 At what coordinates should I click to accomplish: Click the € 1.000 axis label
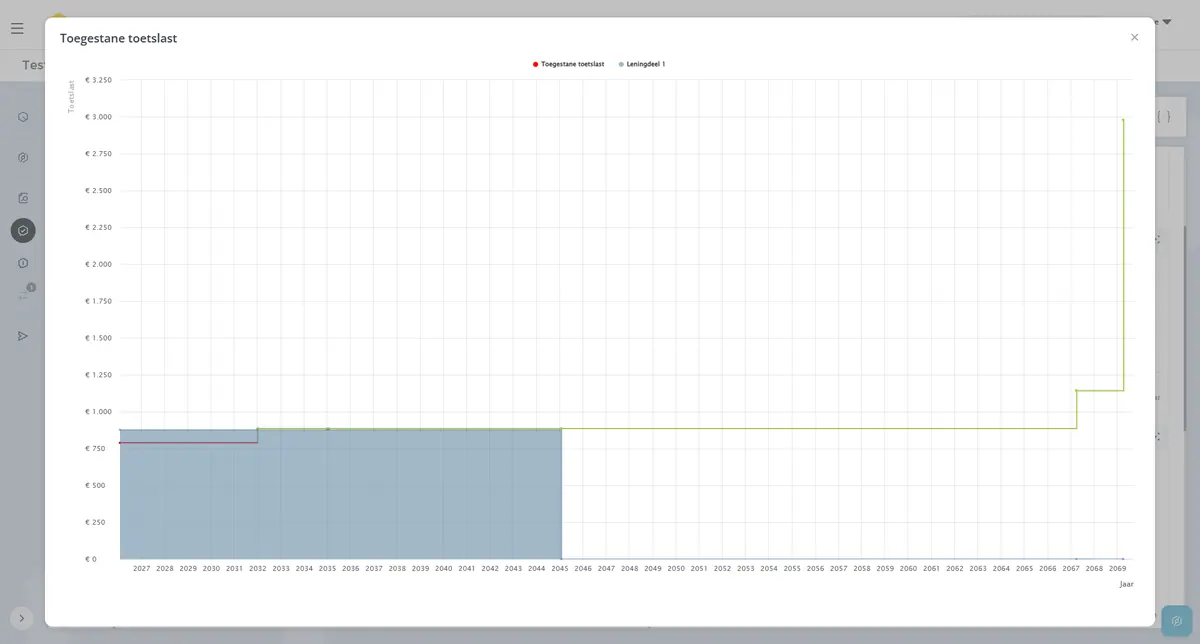(98, 412)
